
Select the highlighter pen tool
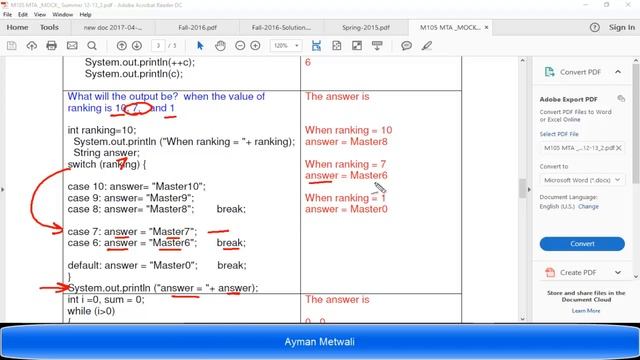tap(427, 46)
